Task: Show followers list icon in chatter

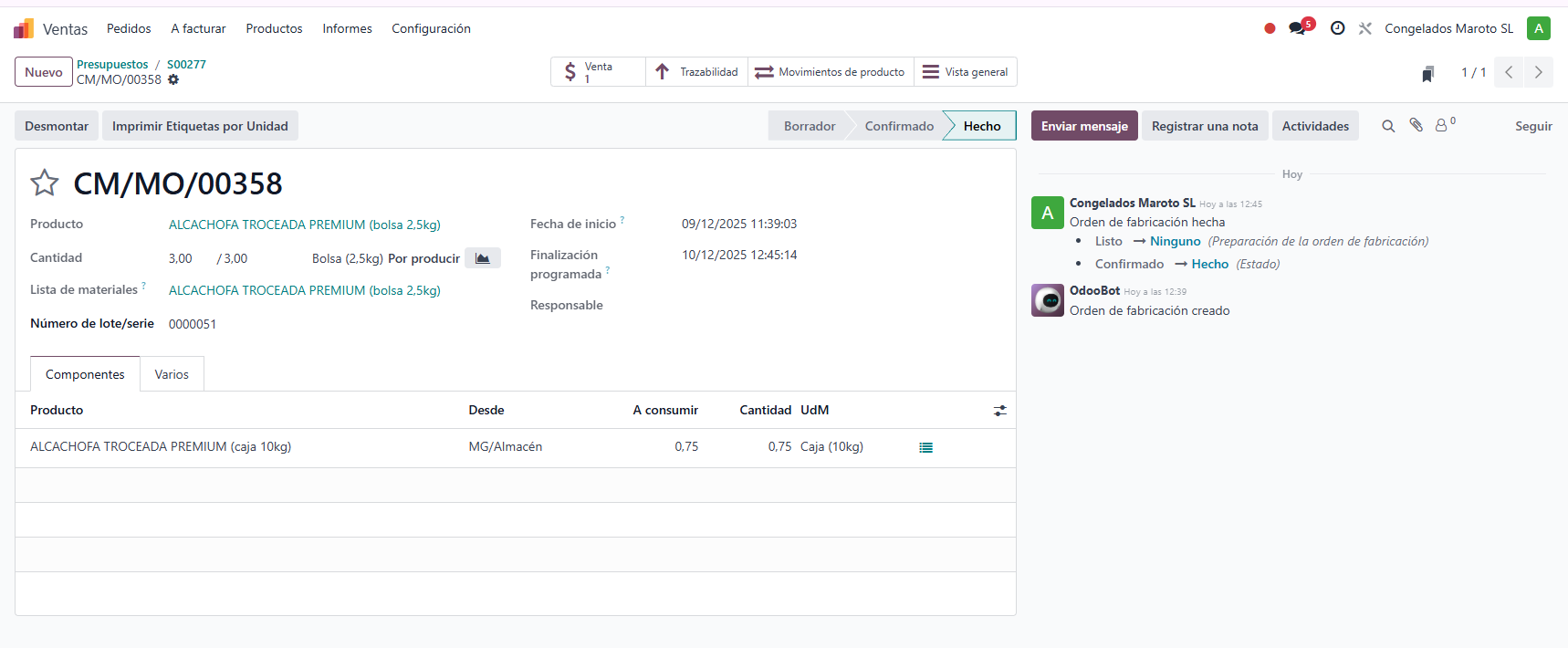Action: 1443,126
